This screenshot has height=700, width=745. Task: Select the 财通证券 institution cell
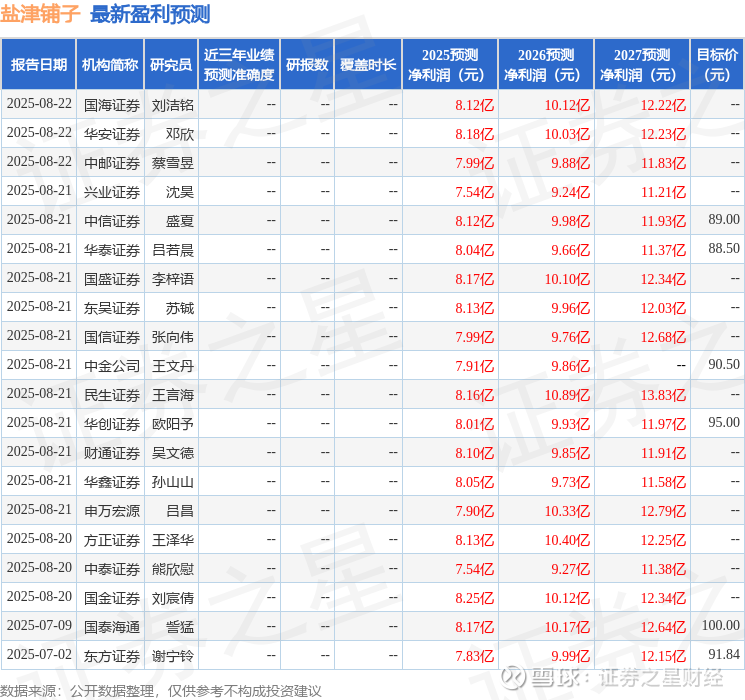pos(112,453)
